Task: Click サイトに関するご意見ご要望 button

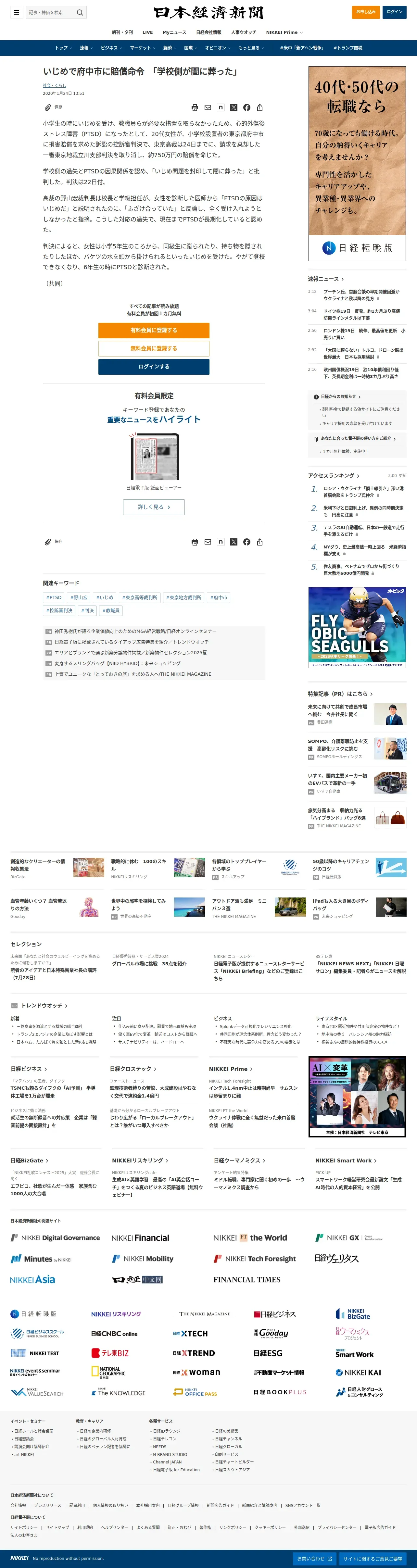Action: click(373, 1559)
